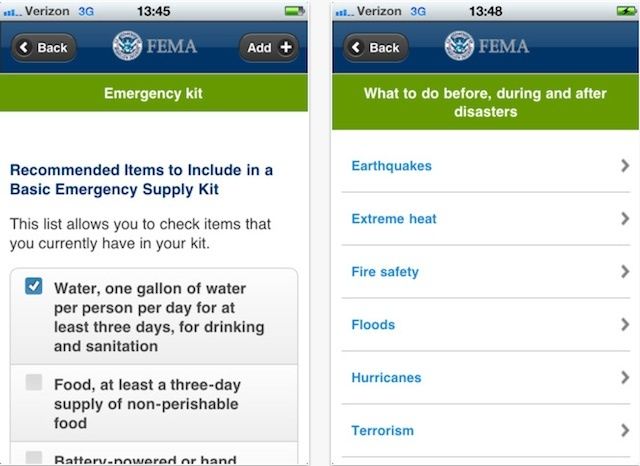Go Back from the Emergency kit screen
The width and height of the screenshot is (640, 466).
pyautogui.click(x=44, y=47)
